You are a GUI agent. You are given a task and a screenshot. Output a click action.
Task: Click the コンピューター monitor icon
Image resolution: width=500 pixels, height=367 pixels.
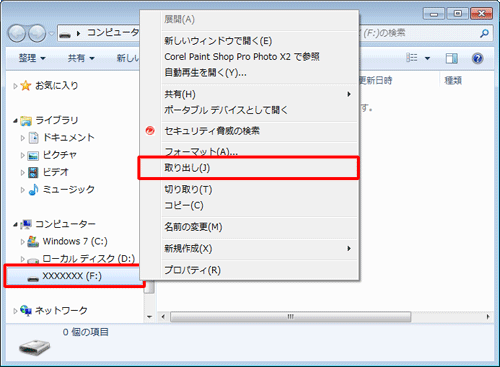point(26,224)
